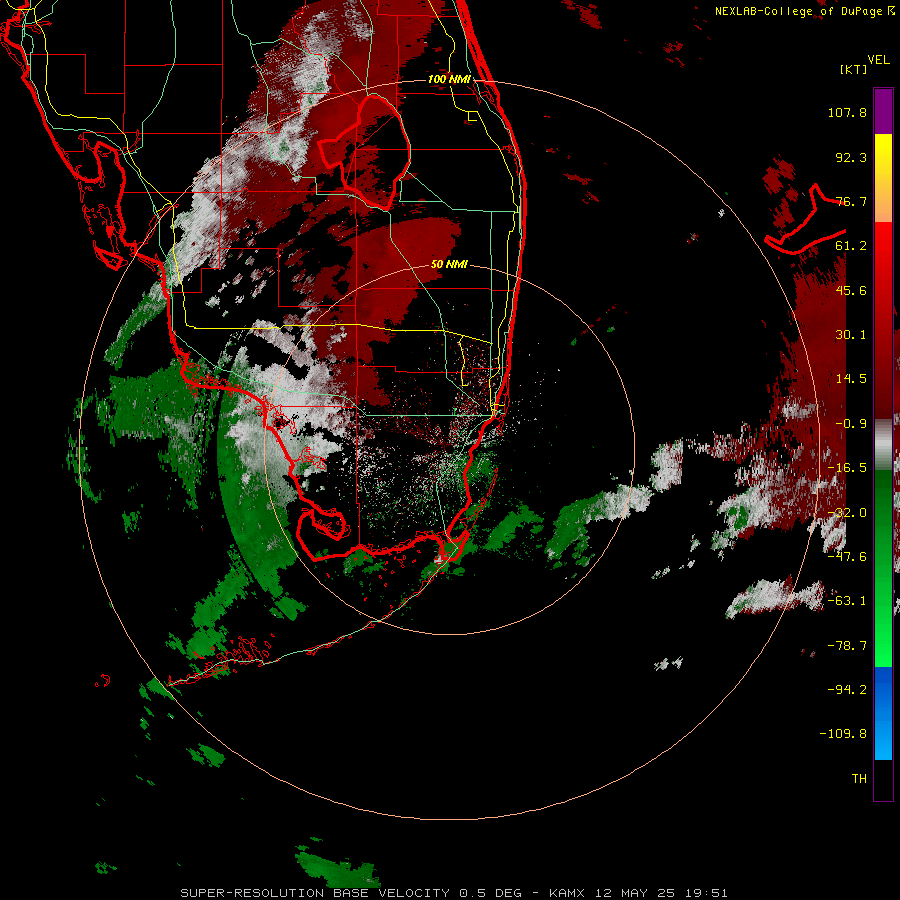The image size is (900, 900).
Task: Click the [KT] units label
Action: tap(854, 69)
